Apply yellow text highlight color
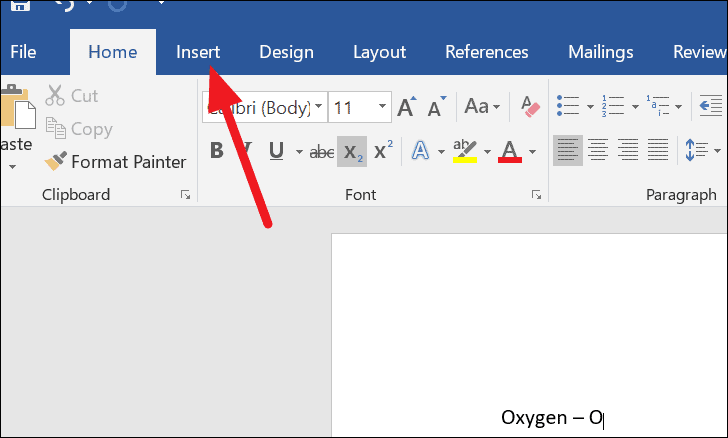The width and height of the screenshot is (728, 438). pos(465,151)
